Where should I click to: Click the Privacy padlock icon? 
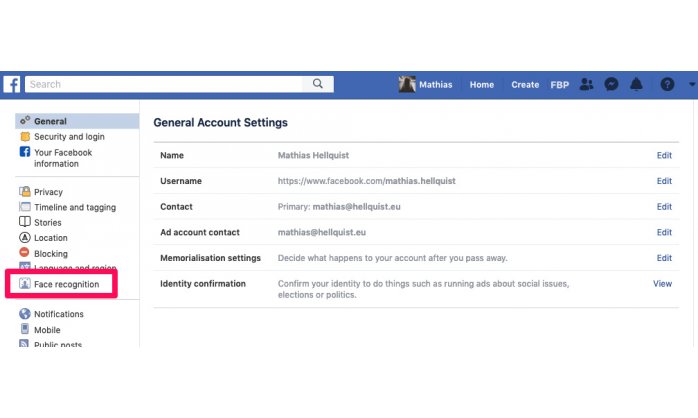[25, 191]
